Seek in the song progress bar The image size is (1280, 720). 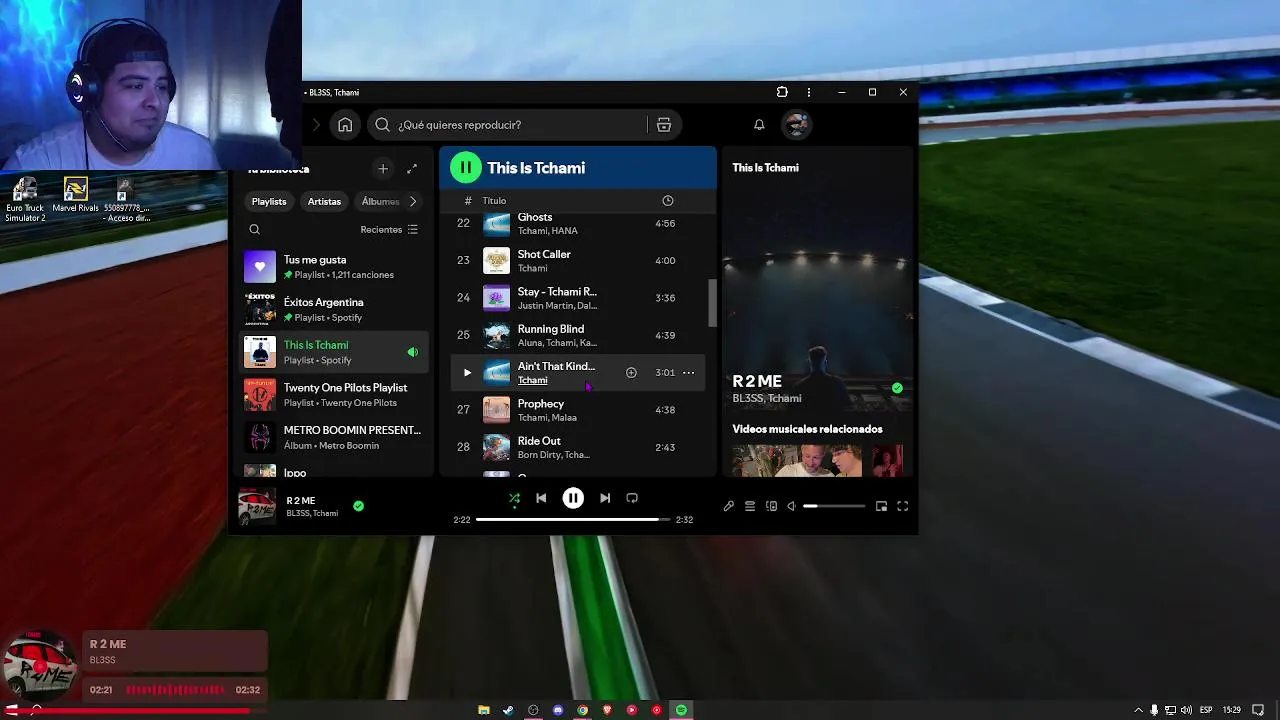coord(573,520)
